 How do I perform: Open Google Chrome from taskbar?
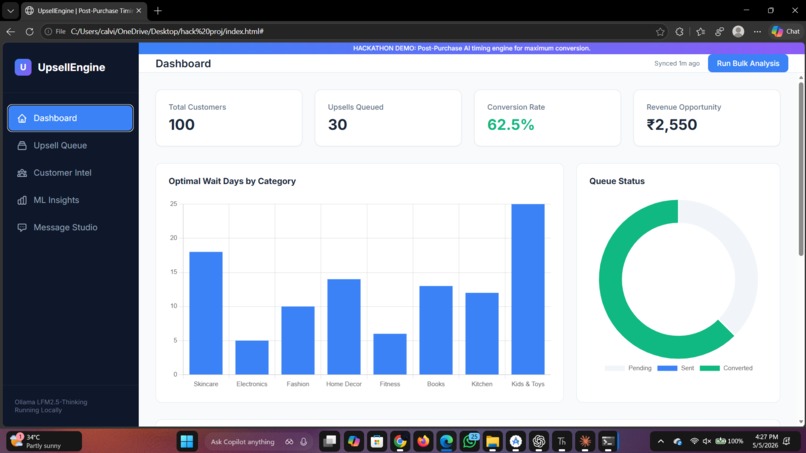400,441
